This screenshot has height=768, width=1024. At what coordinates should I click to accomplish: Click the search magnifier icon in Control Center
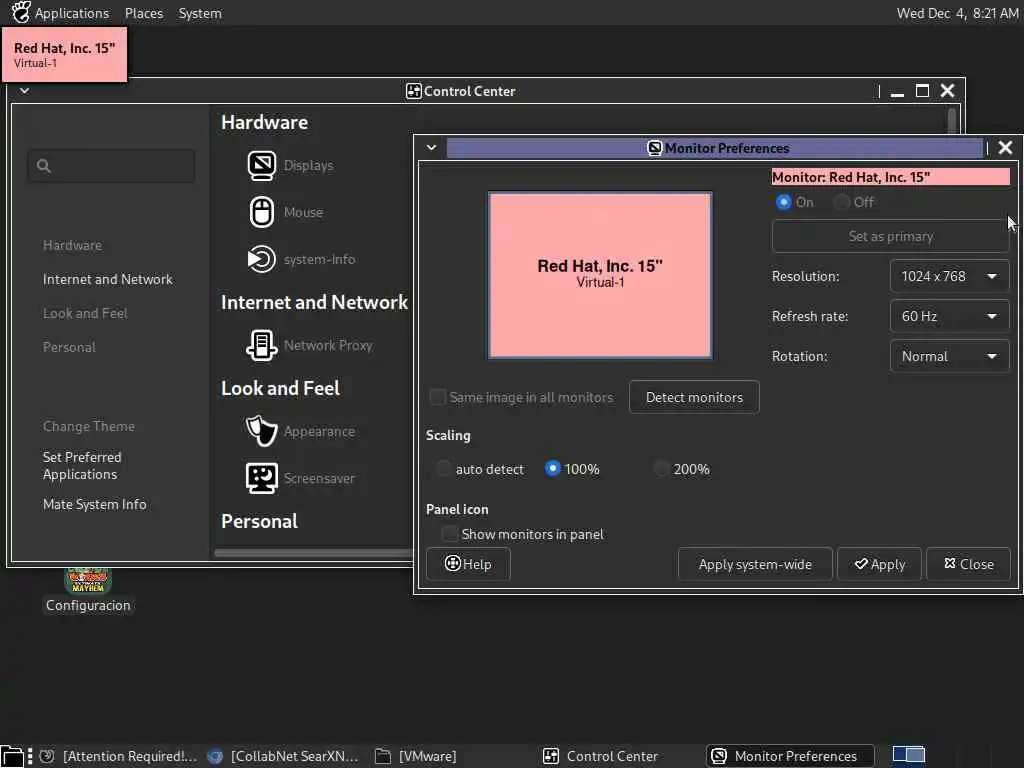pyautogui.click(x=44, y=166)
